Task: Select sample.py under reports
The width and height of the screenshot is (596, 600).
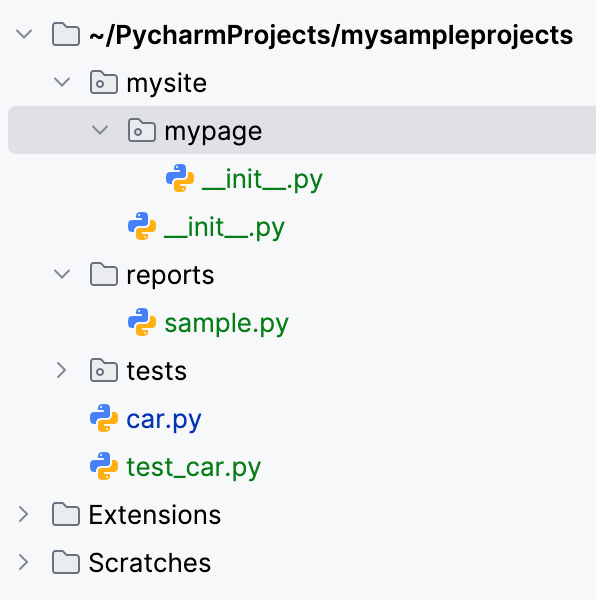Action: [x=226, y=323]
